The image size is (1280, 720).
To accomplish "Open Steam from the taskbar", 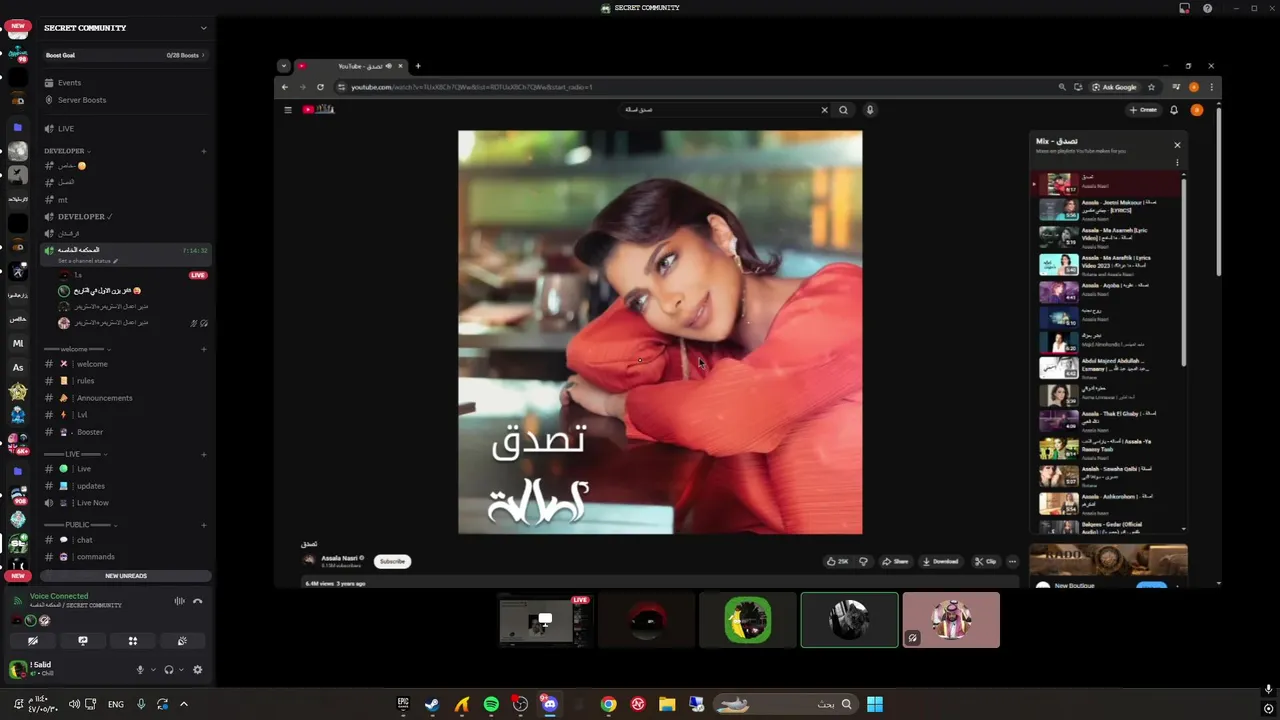I will (432, 704).
